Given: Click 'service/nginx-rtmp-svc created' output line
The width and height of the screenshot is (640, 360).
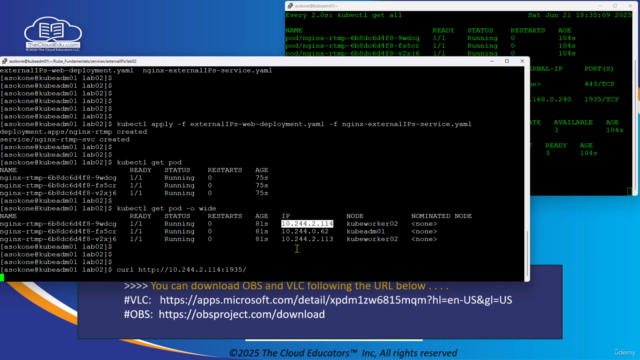Looking at the screenshot, I should (x=65, y=140).
